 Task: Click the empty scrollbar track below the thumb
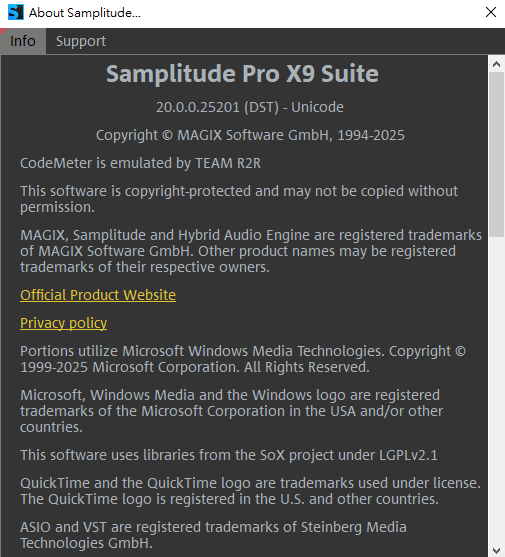tap(496, 390)
